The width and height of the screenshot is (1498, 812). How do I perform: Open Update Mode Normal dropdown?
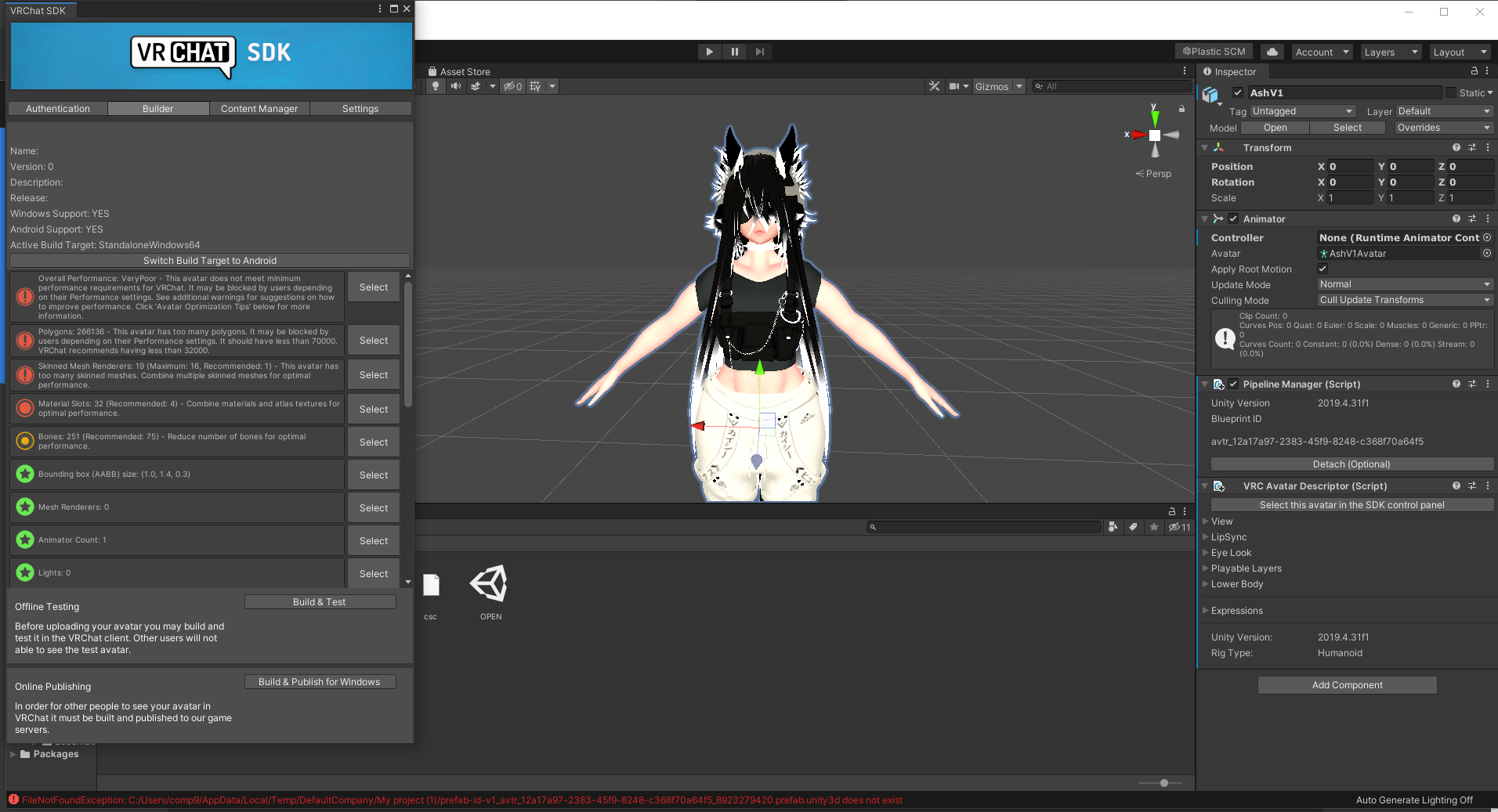coord(1405,284)
